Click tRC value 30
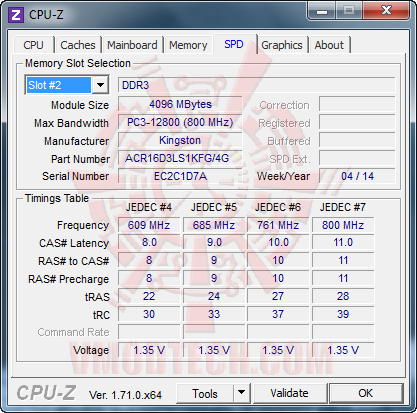This screenshot has width=417, height=413. [149, 314]
